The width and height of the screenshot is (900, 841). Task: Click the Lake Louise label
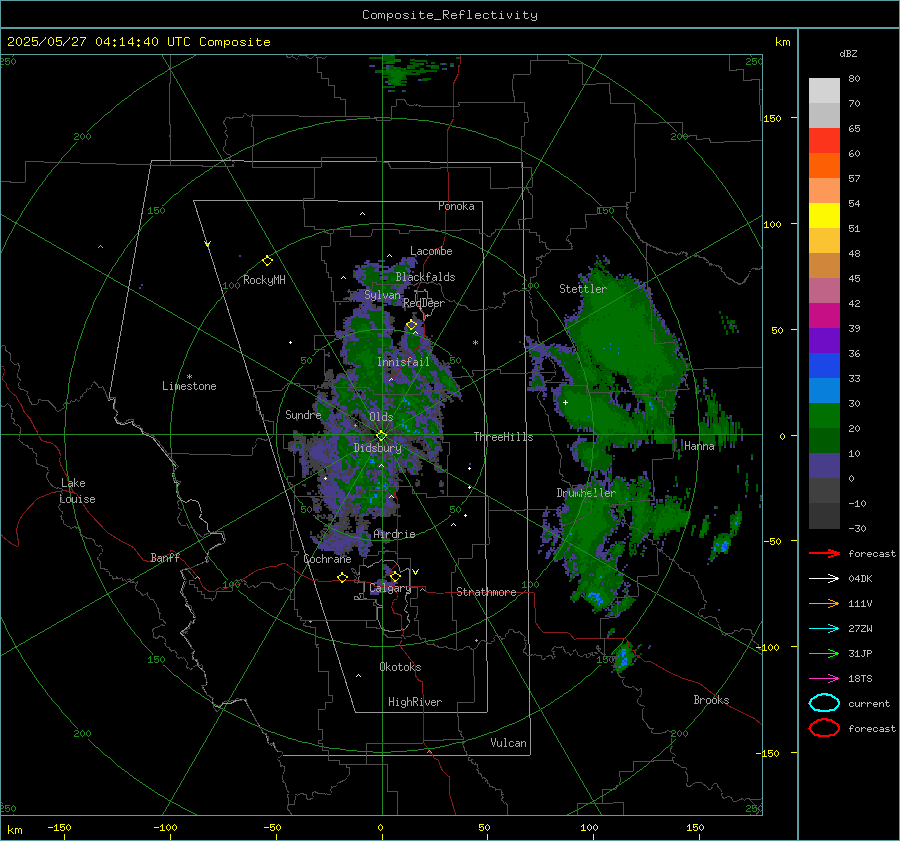click(77, 491)
